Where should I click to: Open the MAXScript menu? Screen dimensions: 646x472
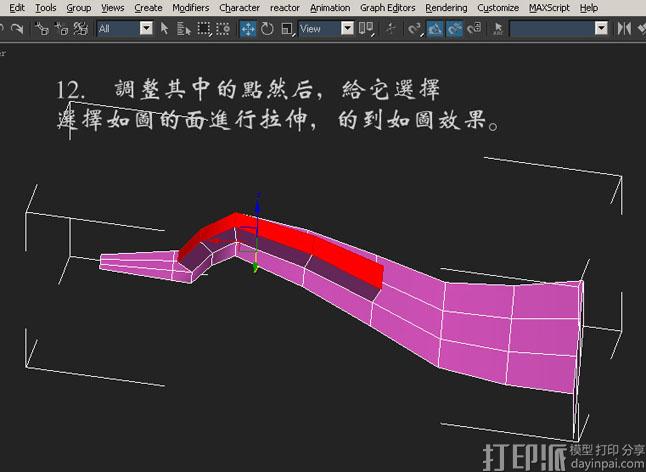(549, 7)
